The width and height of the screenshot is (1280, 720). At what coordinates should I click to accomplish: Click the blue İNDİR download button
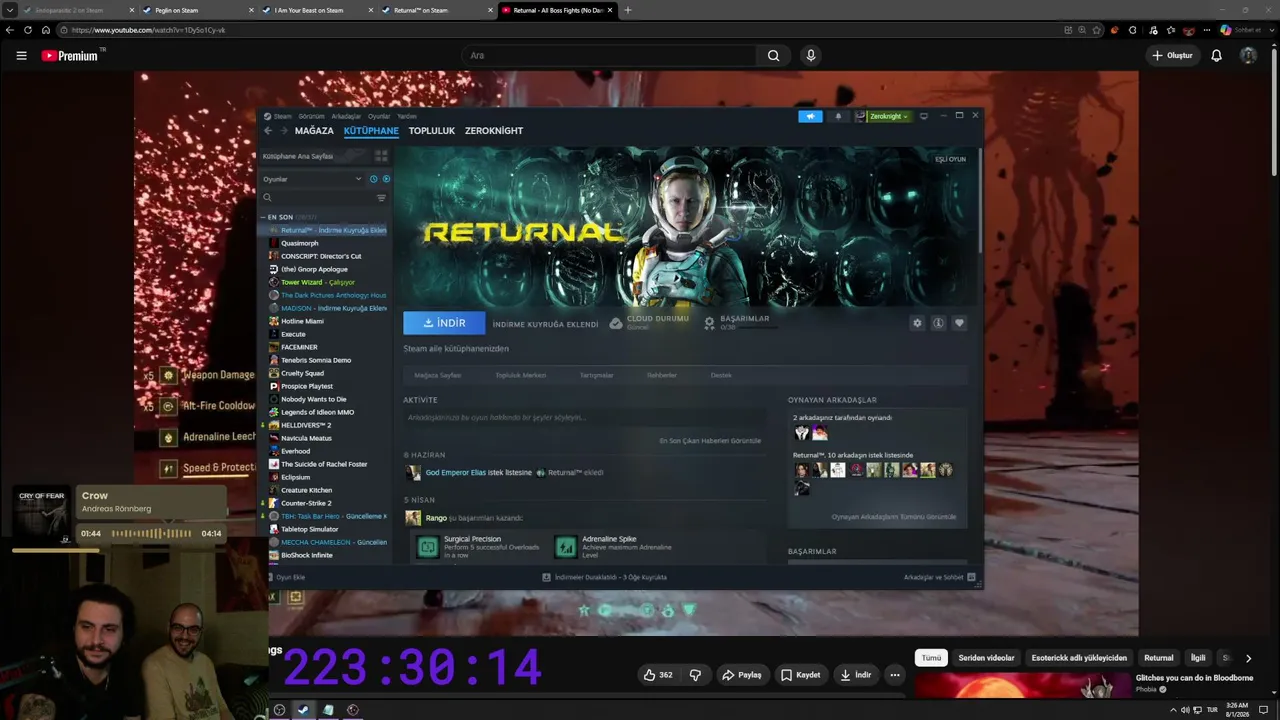tap(444, 323)
